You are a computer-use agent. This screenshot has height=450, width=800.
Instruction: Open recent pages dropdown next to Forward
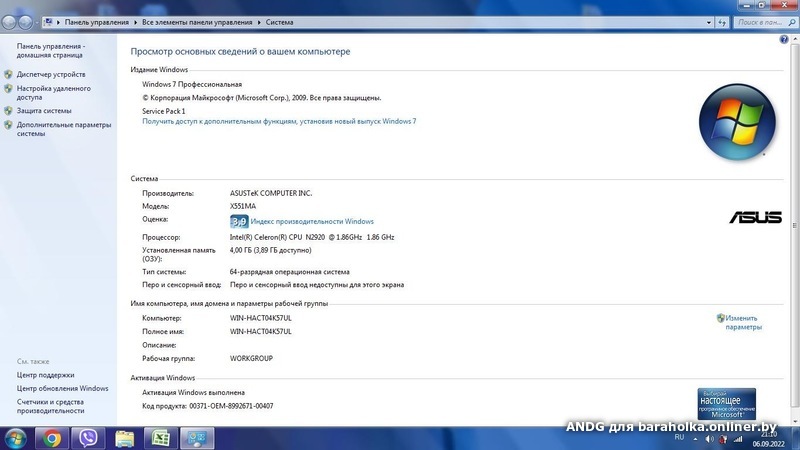click(37, 22)
